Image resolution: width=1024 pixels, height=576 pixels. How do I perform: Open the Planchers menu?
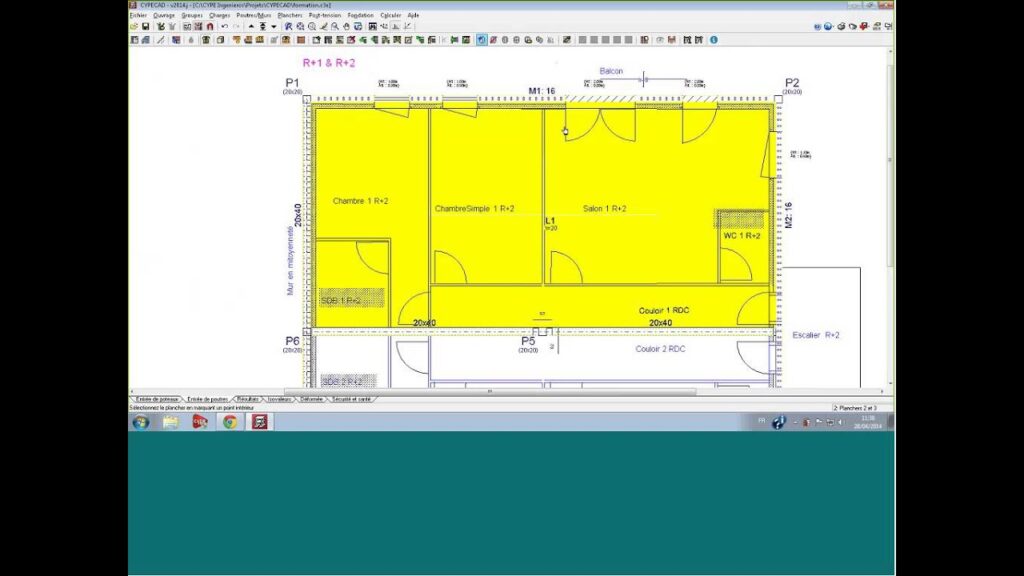[x=289, y=15]
